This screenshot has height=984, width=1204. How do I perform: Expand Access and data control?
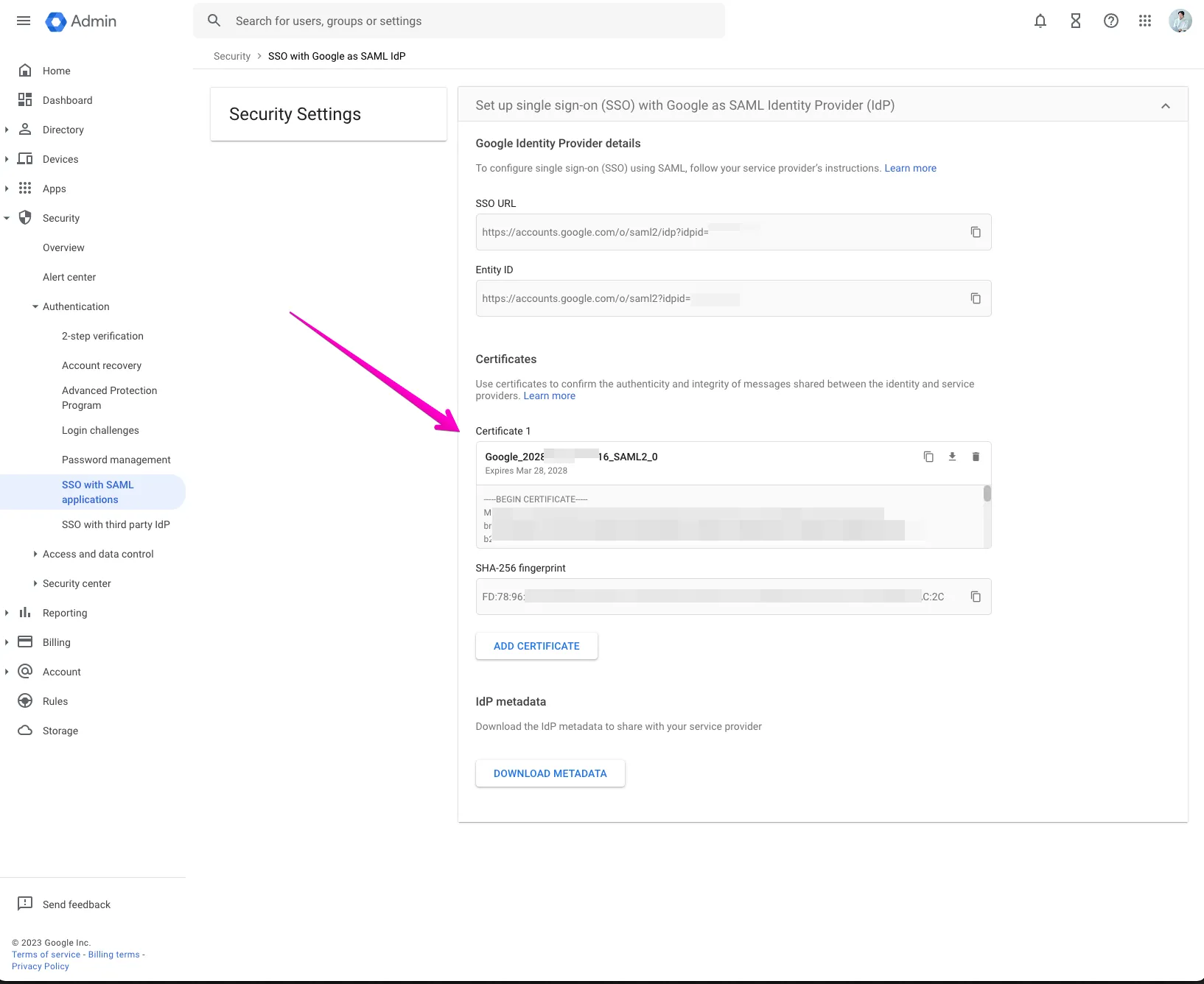click(x=35, y=554)
